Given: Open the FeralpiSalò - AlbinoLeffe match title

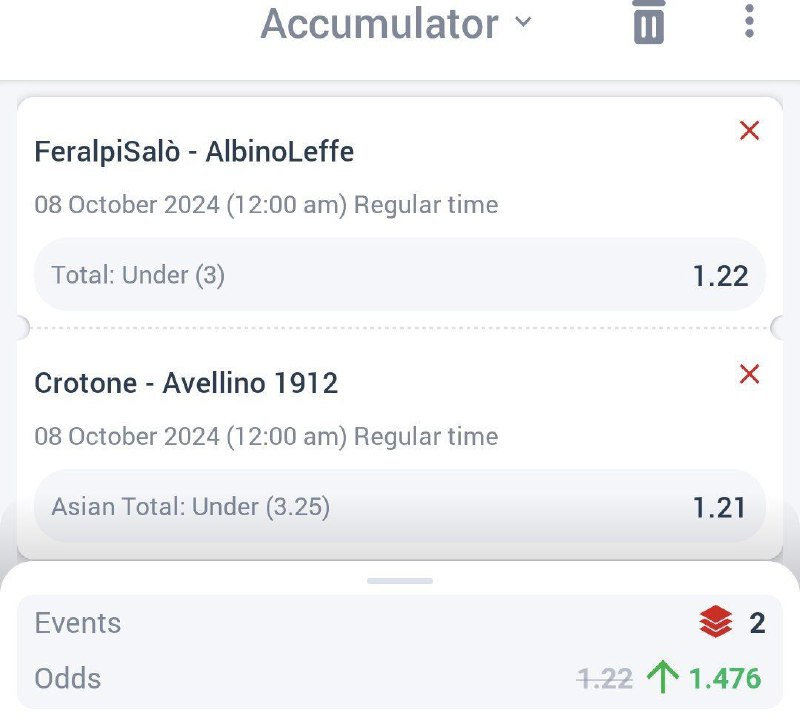Looking at the screenshot, I should (194, 151).
